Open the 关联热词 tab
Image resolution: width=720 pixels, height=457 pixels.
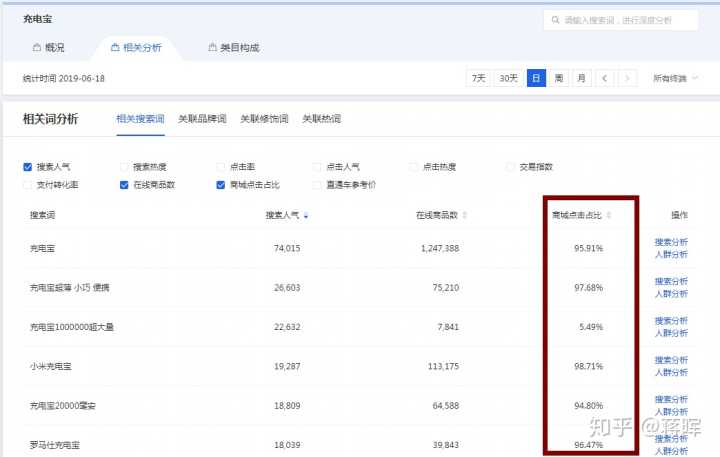[x=321, y=119]
